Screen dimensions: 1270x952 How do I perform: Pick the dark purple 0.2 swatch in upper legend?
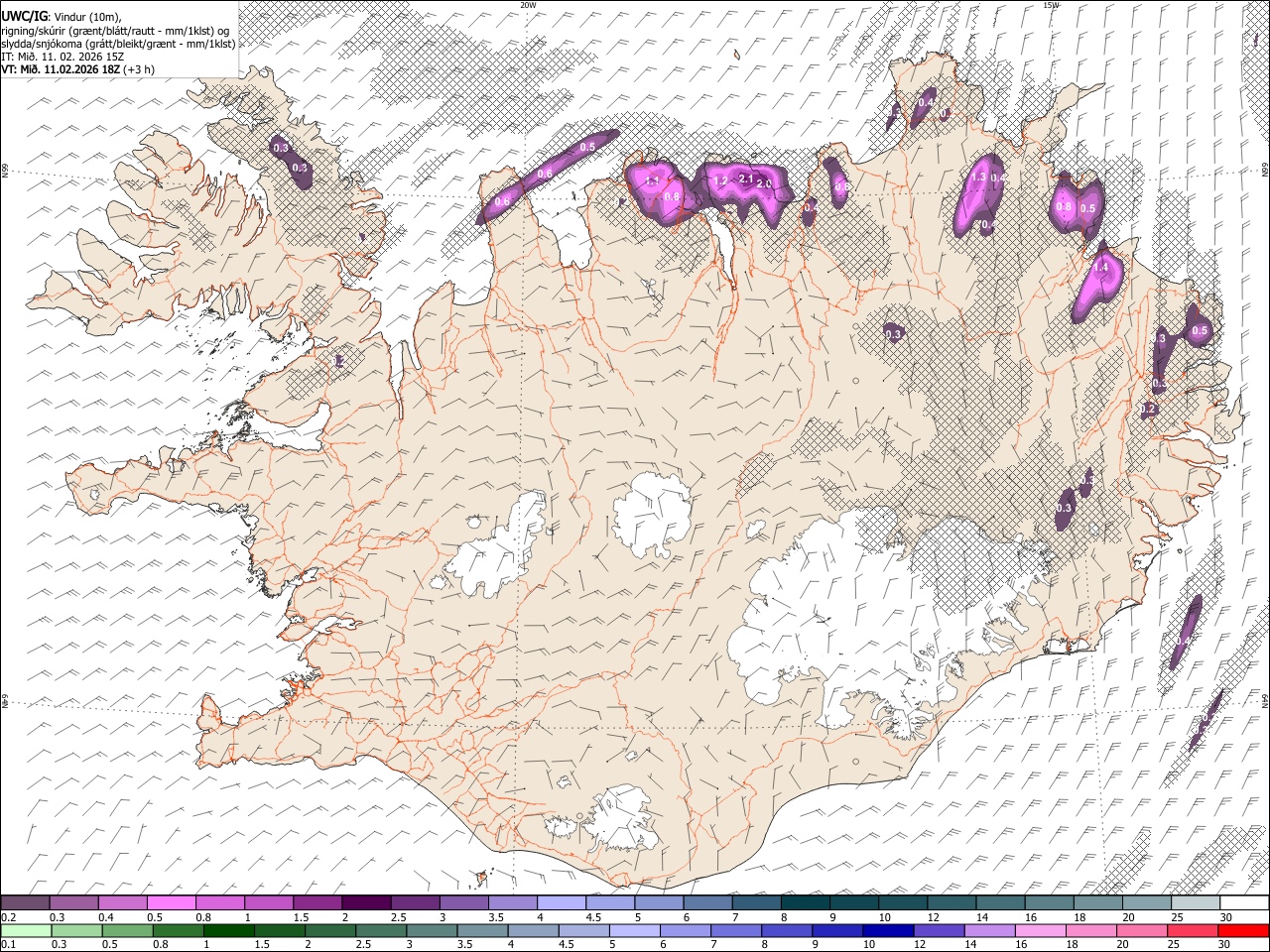click(x=25, y=902)
